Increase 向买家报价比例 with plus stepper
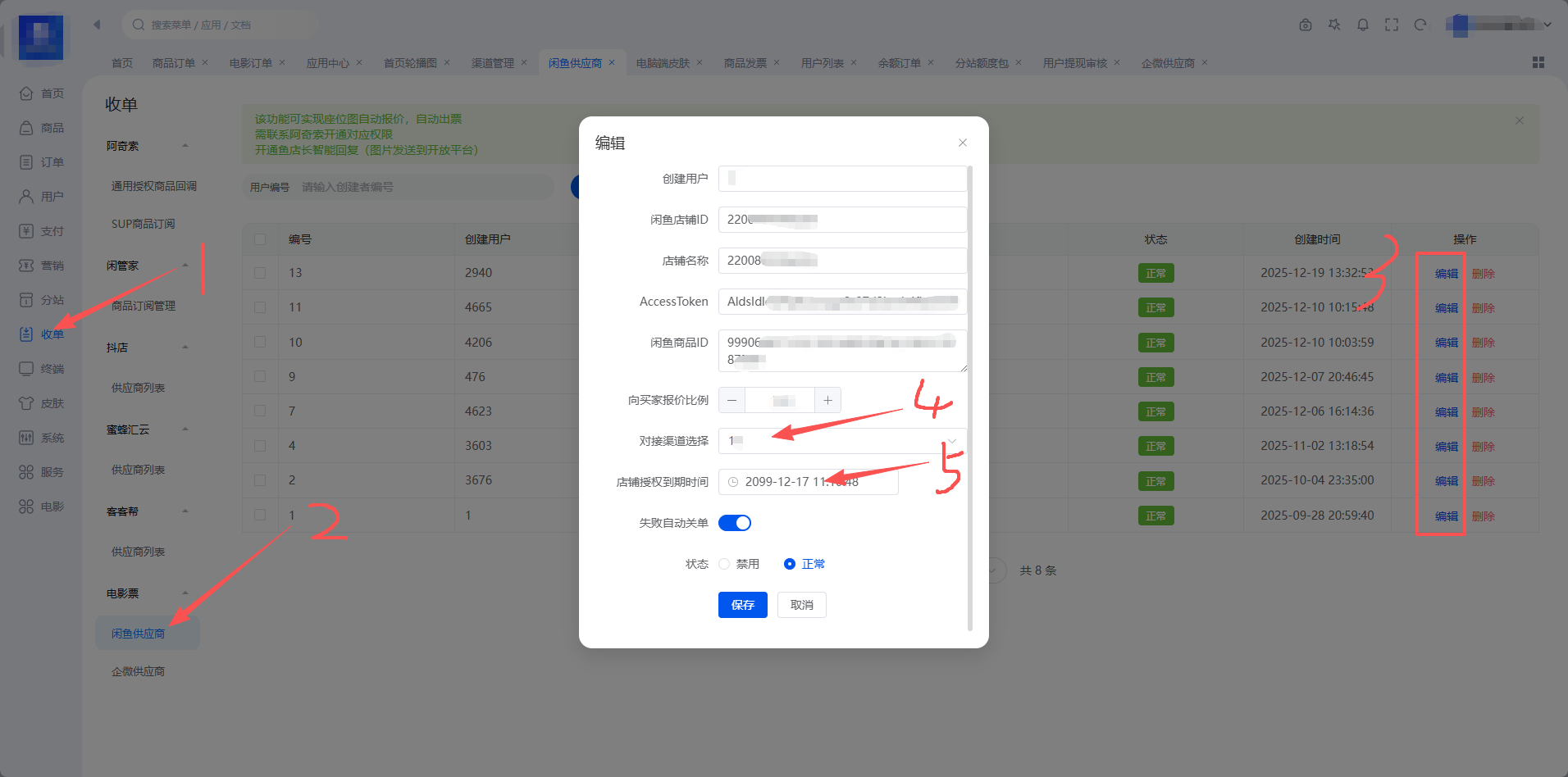Screen dimensions: 1568x777 tap(828, 400)
